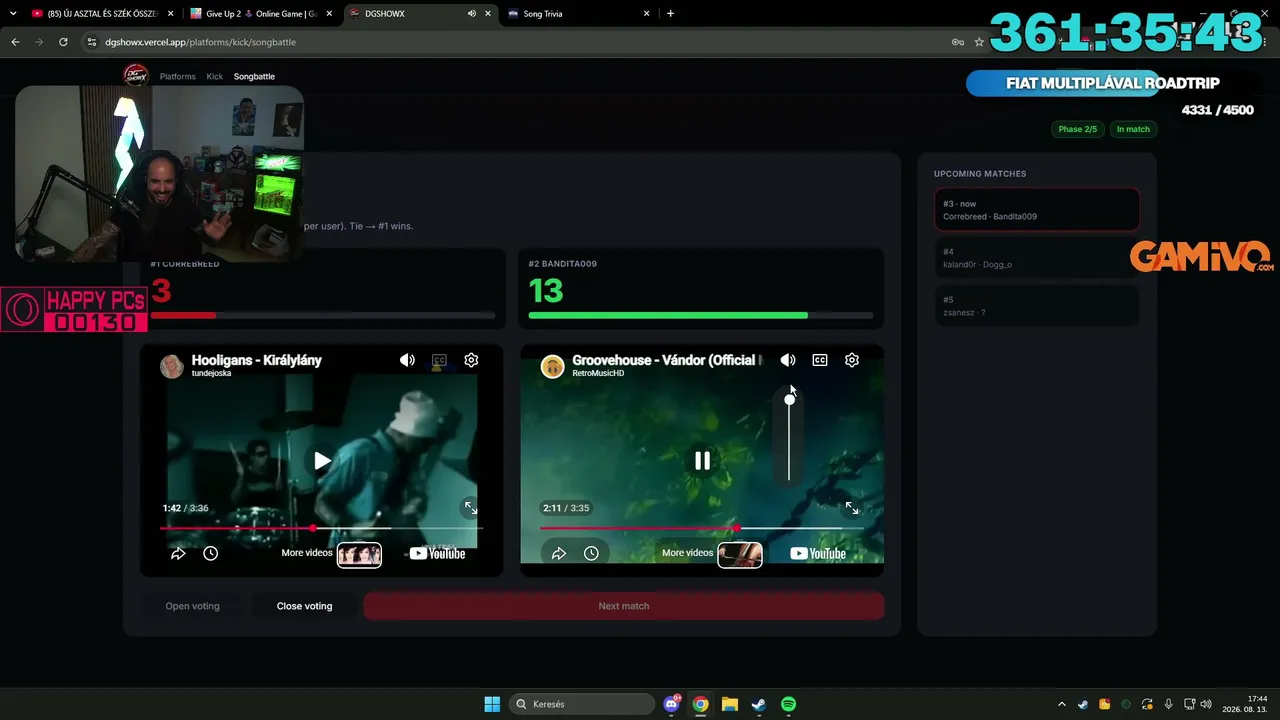Screen dimensions: 1280x720
Task: Add Hooligans video to Watch Later
Action: [x=210, y=553]
